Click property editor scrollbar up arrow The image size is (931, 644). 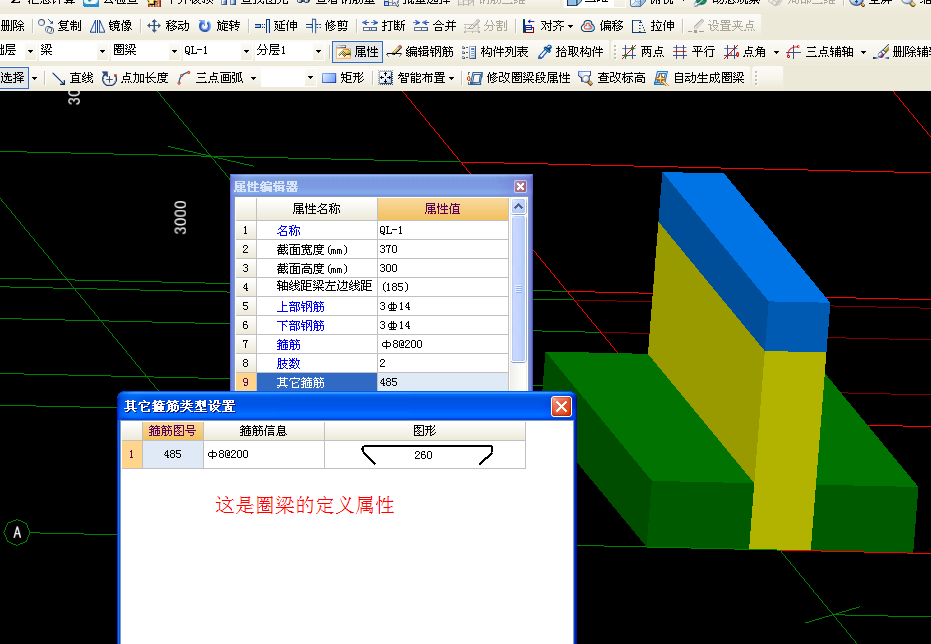518,207
